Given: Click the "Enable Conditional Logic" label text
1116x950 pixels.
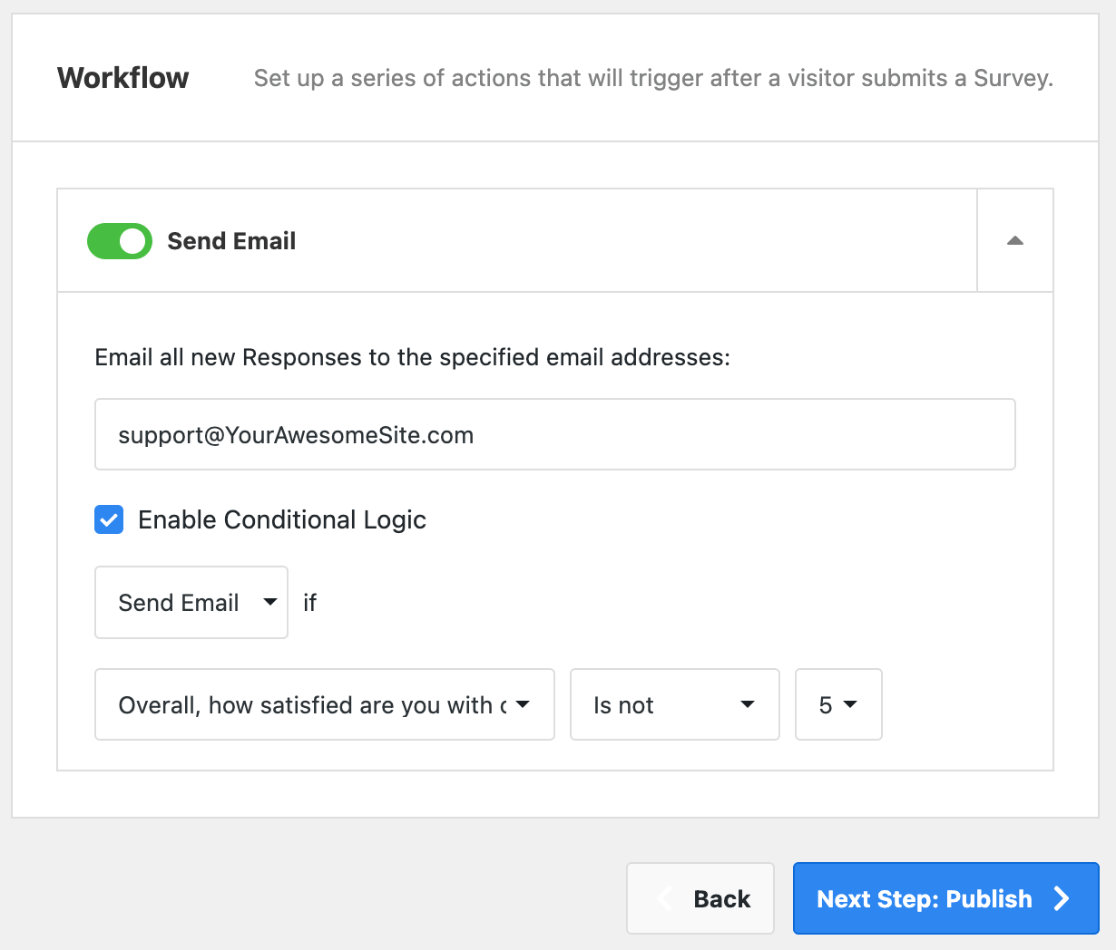Looking at the screenshot, I should tap(282, 520).
